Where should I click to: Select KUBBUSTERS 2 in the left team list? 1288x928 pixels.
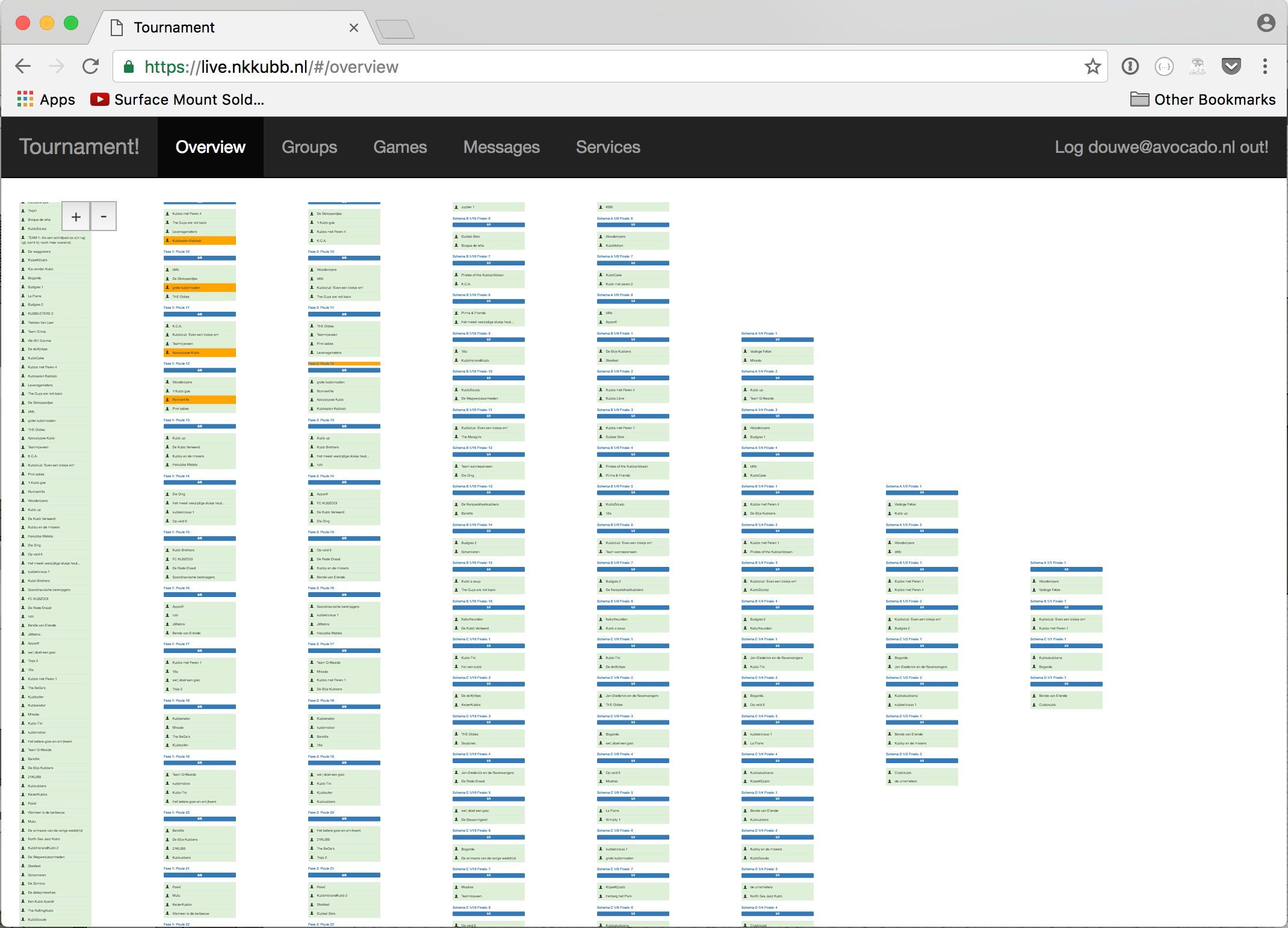click(55, 314)
